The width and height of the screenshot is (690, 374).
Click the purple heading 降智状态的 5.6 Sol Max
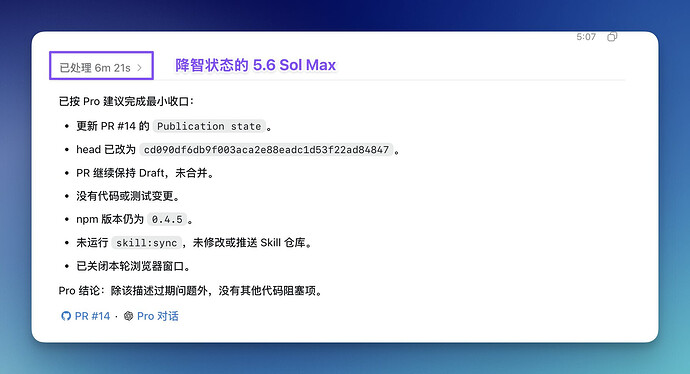255,65
